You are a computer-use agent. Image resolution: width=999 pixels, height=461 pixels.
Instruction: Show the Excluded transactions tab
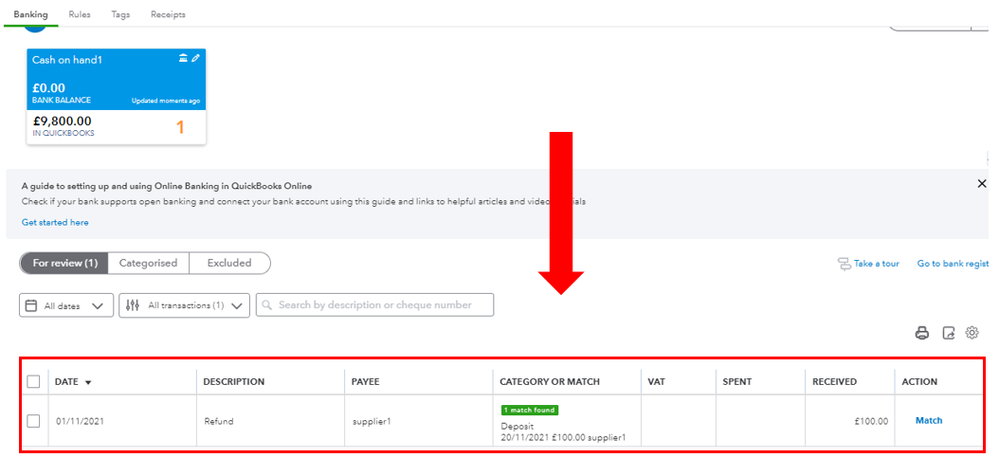229,263
